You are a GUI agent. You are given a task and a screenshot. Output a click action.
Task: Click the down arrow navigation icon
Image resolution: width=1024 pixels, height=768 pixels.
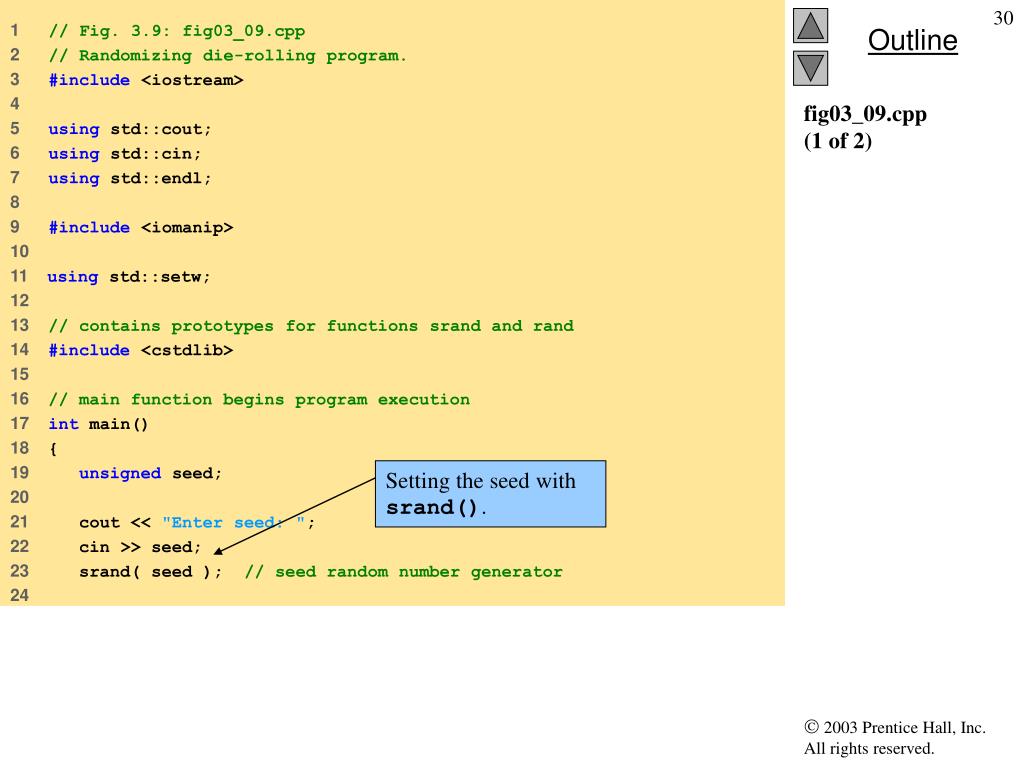pos(810,69)
